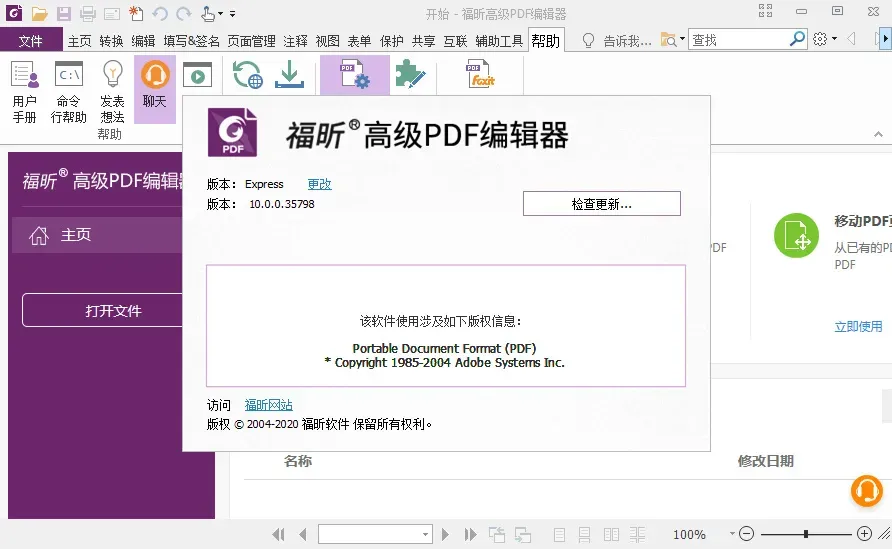Switch to the 辅助工具 ribbon tab
Screen dimensions: 892x549
point(499,41)
